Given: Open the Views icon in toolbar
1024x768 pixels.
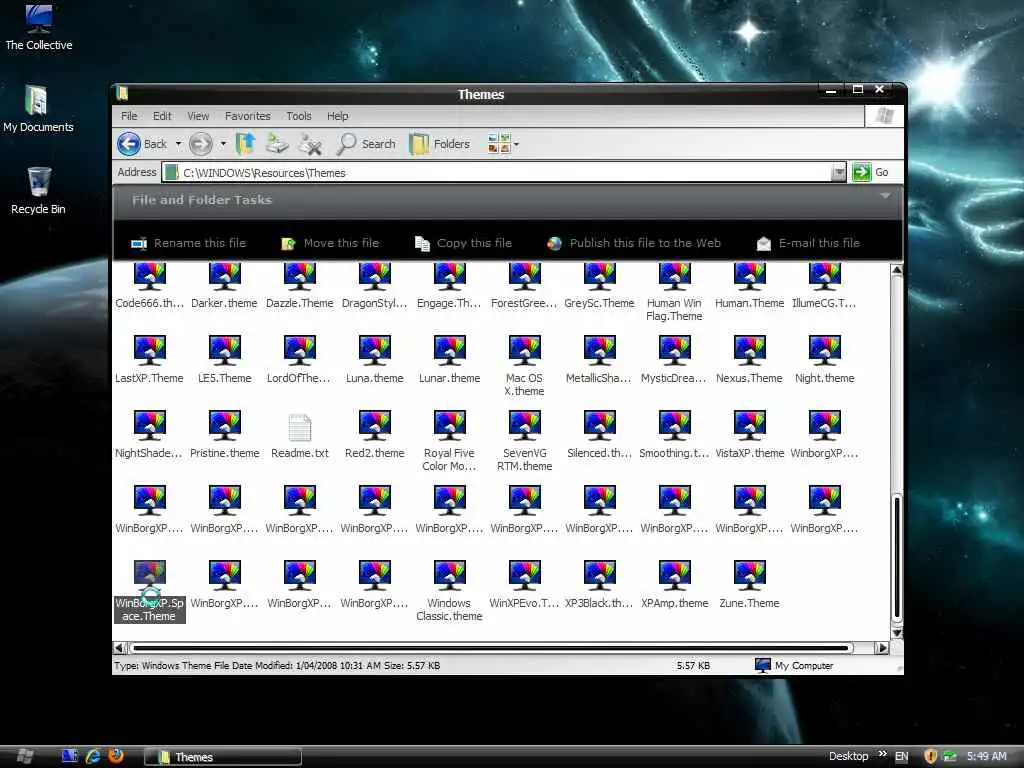Looking at the screenshot, I should click(499, 144).
